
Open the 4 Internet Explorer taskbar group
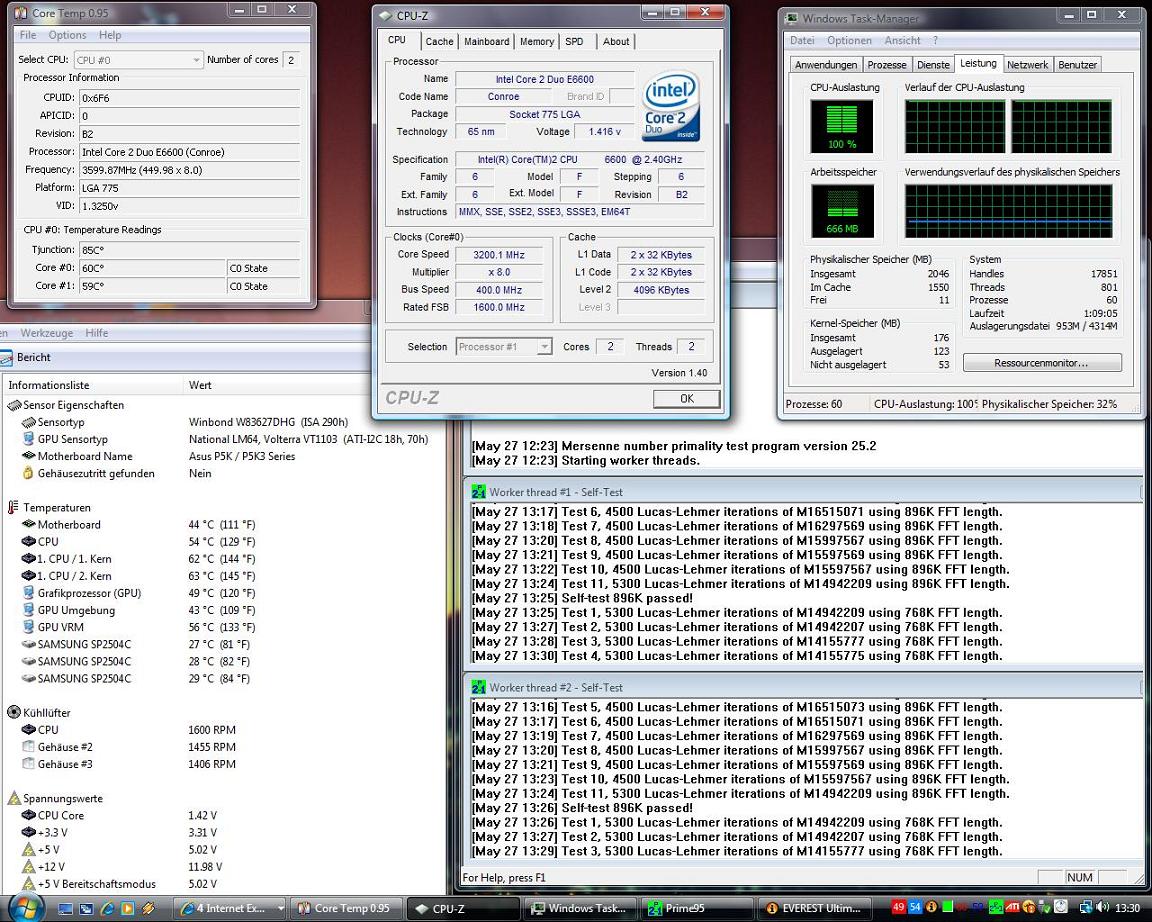tap(231, 909)
